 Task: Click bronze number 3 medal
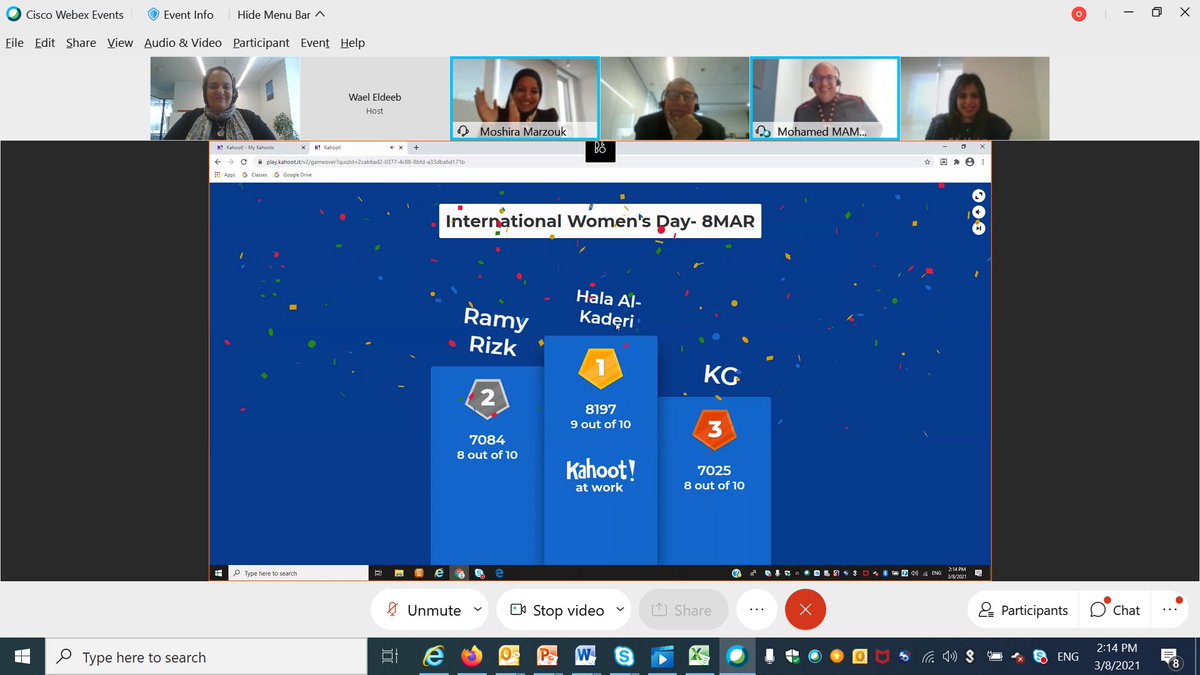(x=714, y=430)
